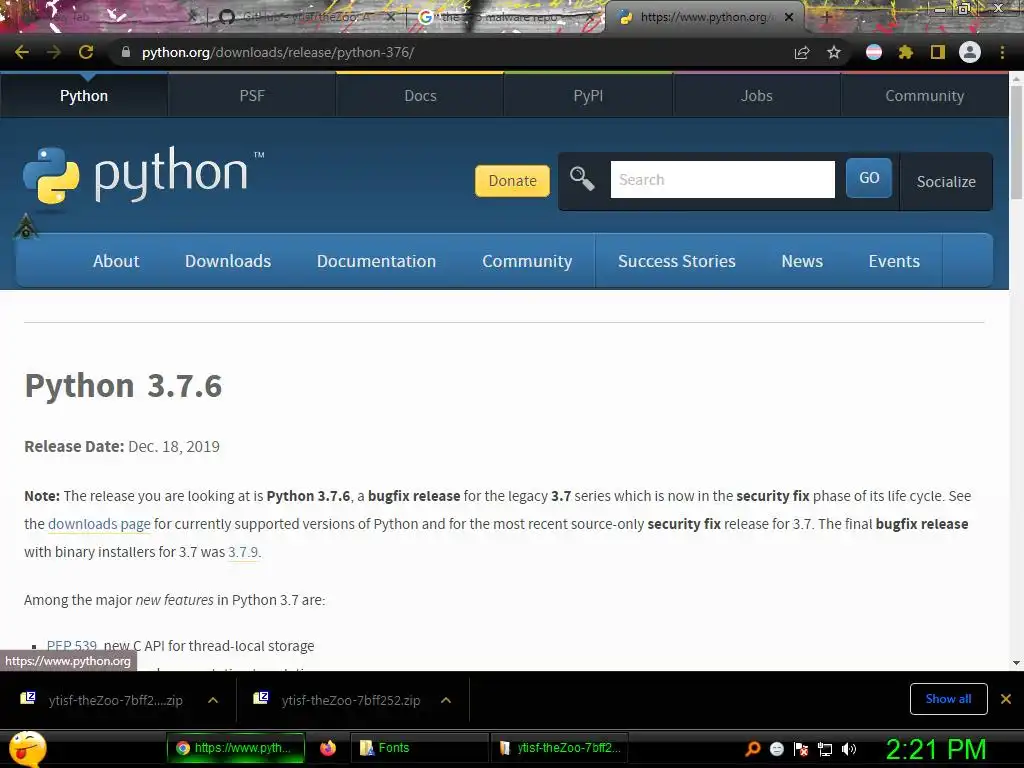
Task: Go back using browser back arrow
Action: [x=22, y=52]
